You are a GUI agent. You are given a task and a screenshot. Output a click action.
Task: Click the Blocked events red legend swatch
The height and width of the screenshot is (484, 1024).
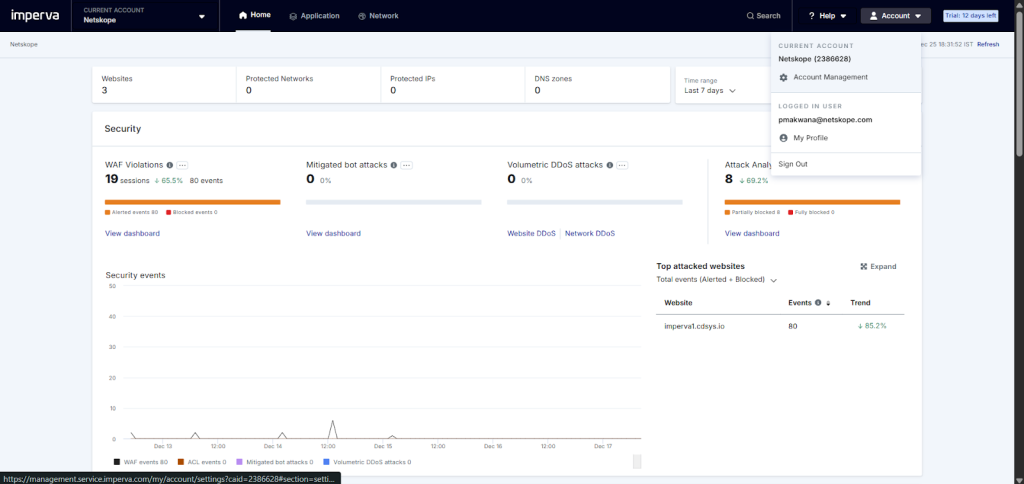click(x=168, y=212)
